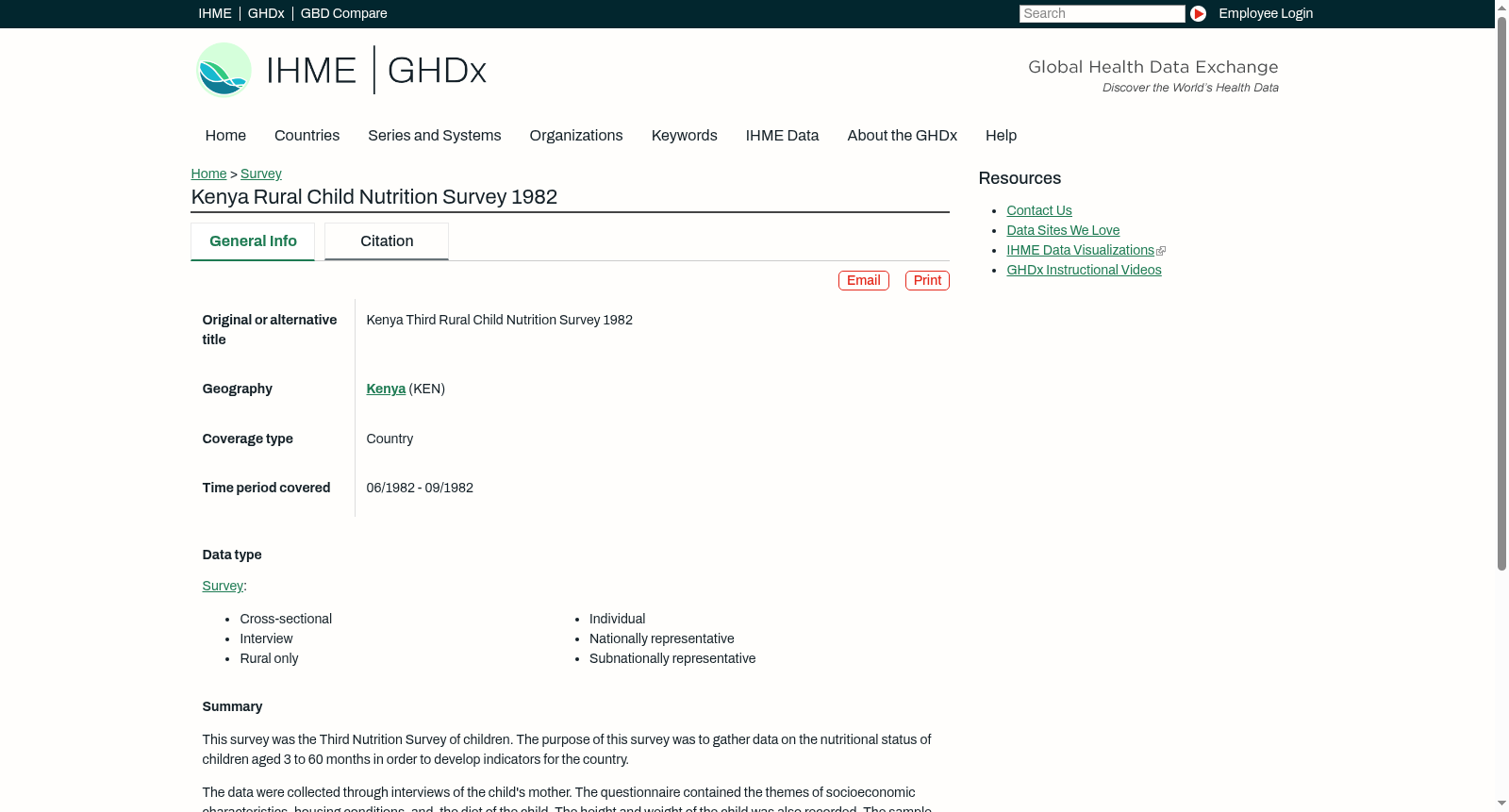Viewport: 1509px width, 812px height.
Task: Click Survey breadcrumb link
Action: (x=261, y=174)
